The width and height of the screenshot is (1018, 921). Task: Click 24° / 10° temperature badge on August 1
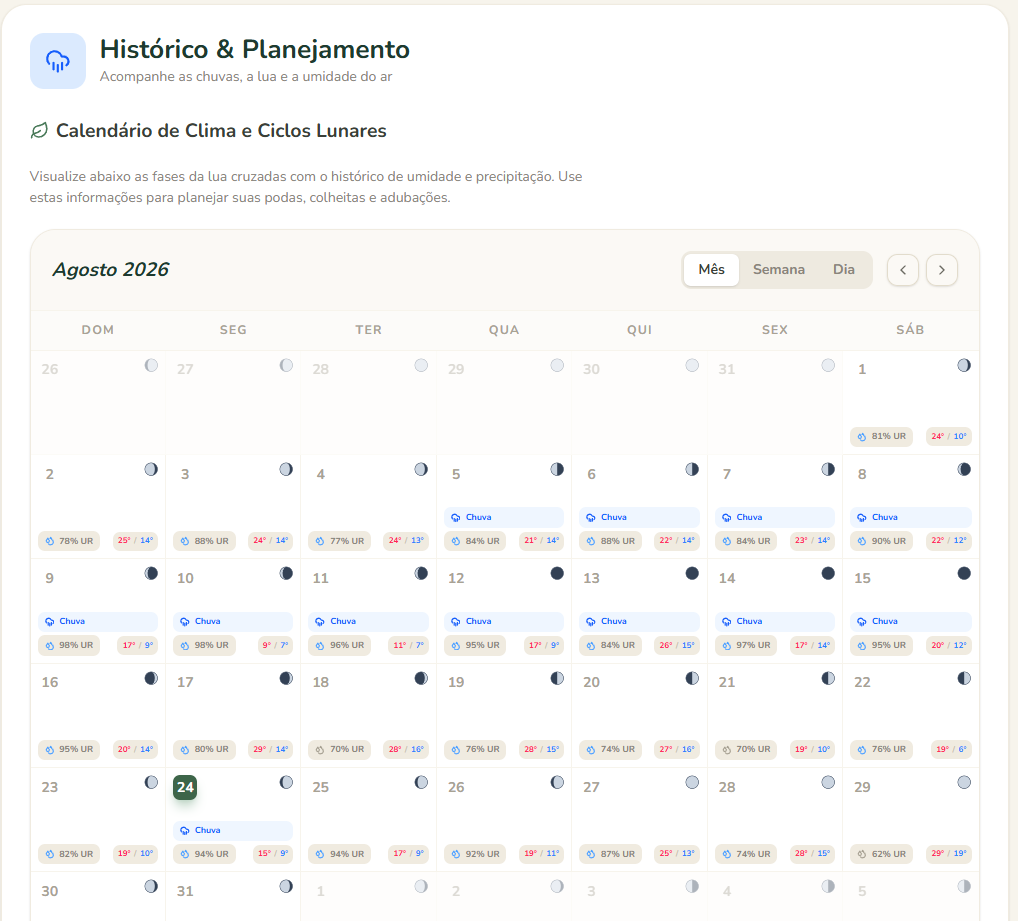[949, 436]
